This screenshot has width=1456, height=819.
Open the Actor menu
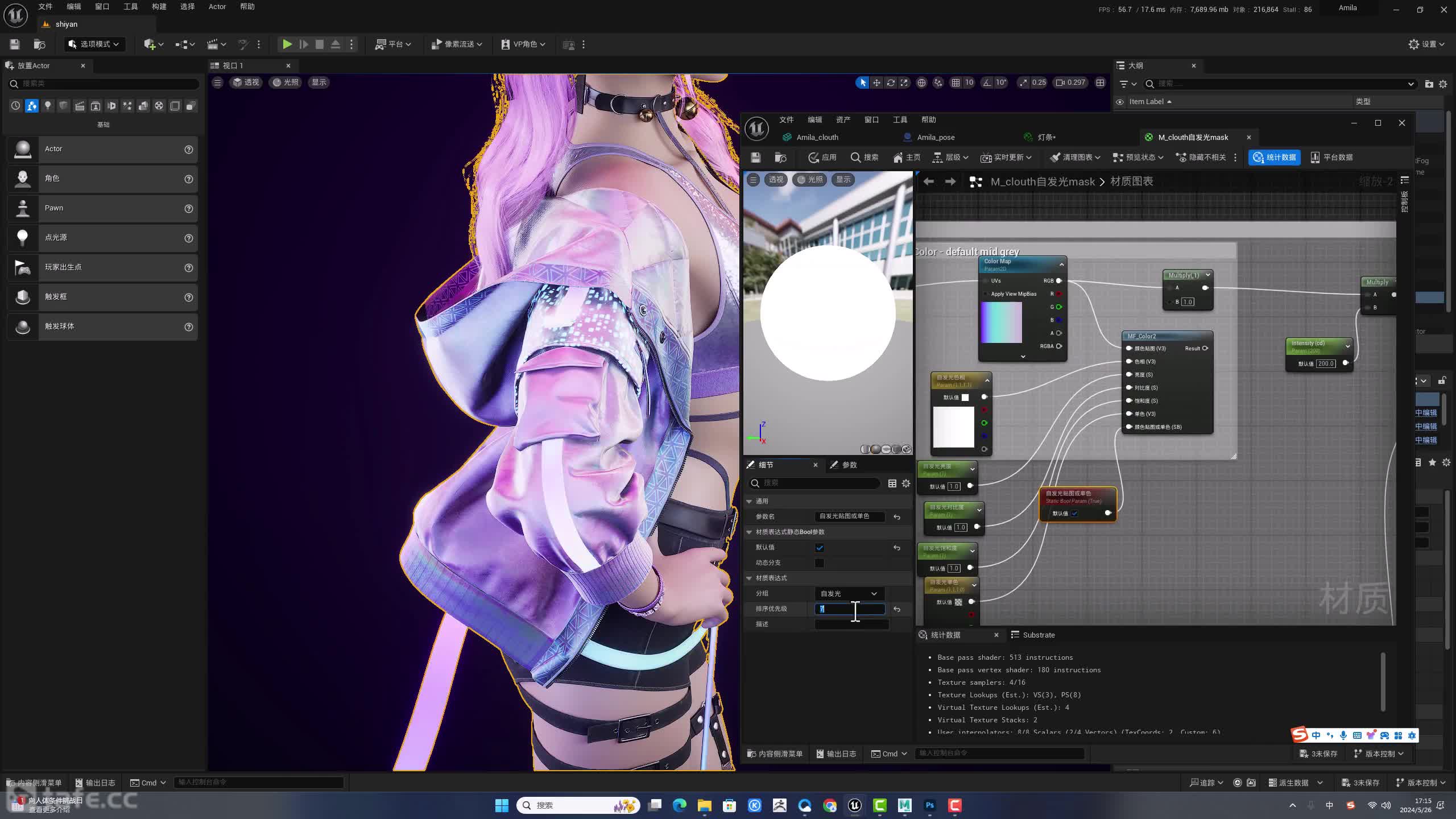click(x=217, y=7)
